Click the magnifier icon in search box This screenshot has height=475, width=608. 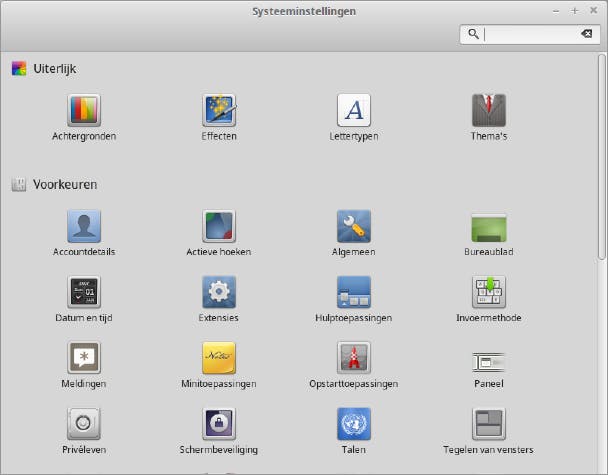(473, 34)
